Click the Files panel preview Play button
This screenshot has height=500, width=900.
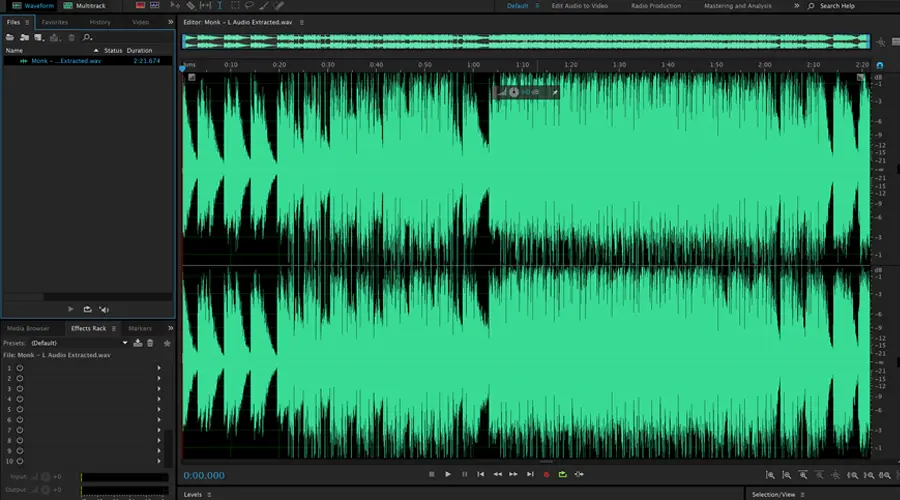[71, 309]
